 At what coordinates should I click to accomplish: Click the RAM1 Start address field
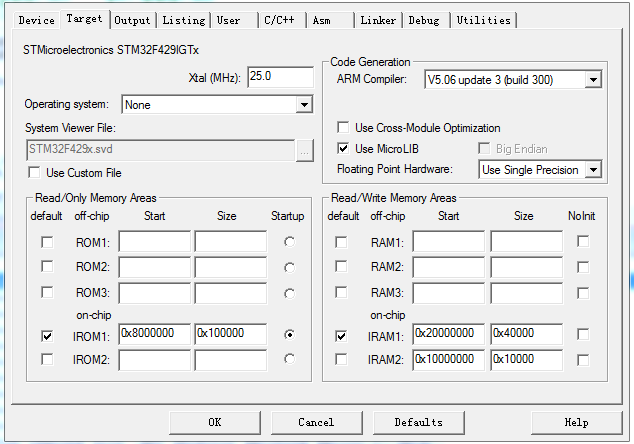448,241
